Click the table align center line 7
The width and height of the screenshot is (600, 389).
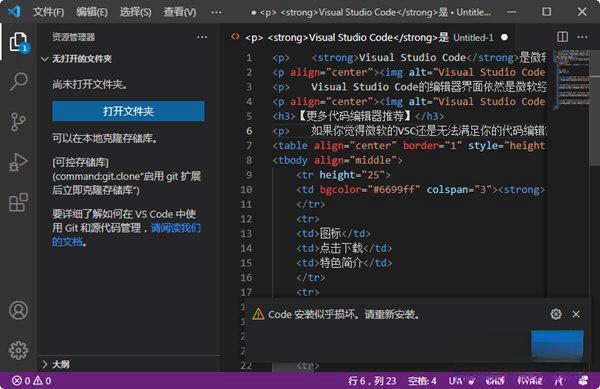(409, 146)
